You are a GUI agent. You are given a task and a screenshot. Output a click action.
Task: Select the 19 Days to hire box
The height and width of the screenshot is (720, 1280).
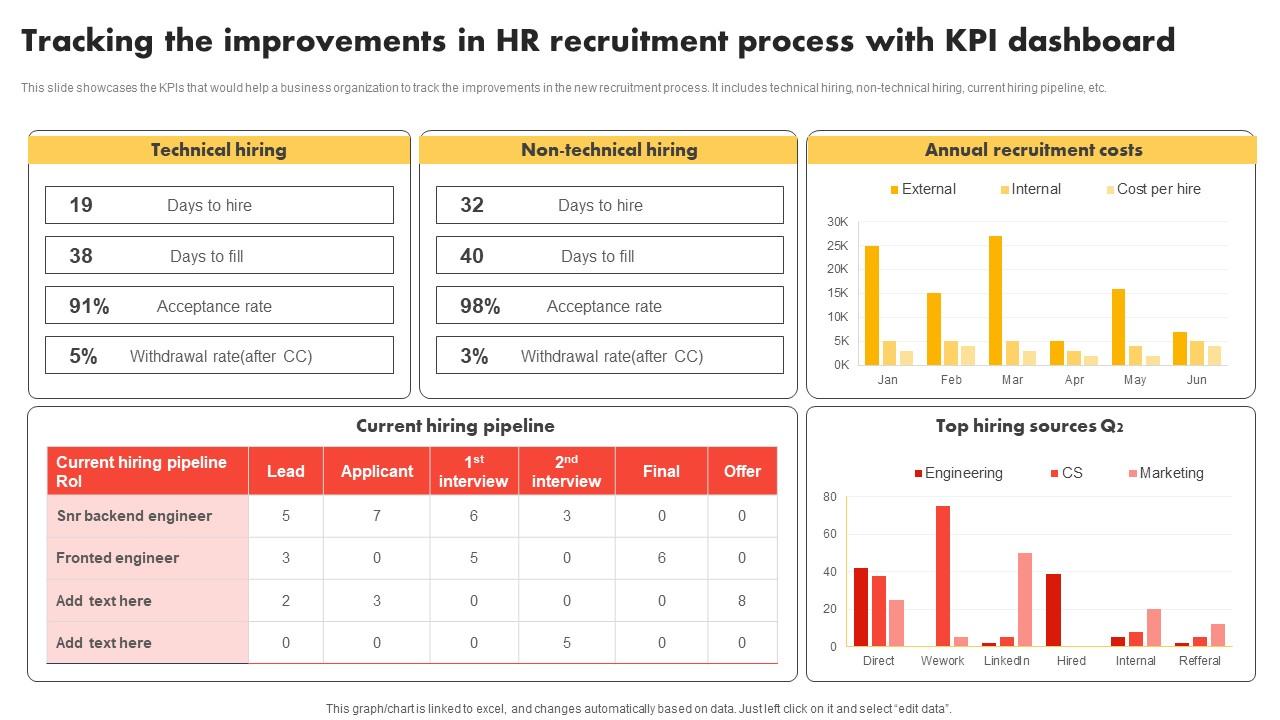click(219, 205)
